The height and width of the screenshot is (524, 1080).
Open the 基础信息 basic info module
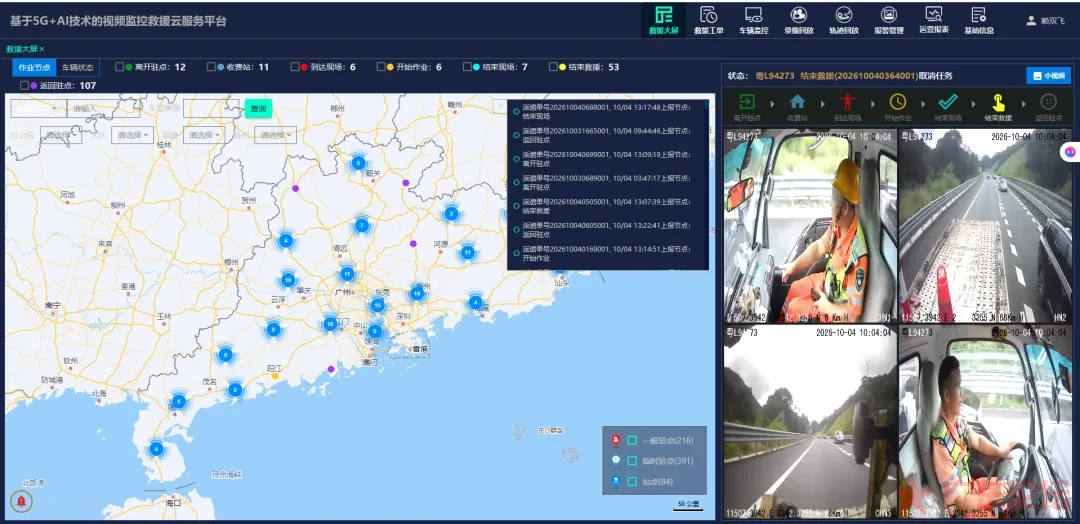click(x=979, y=20)
